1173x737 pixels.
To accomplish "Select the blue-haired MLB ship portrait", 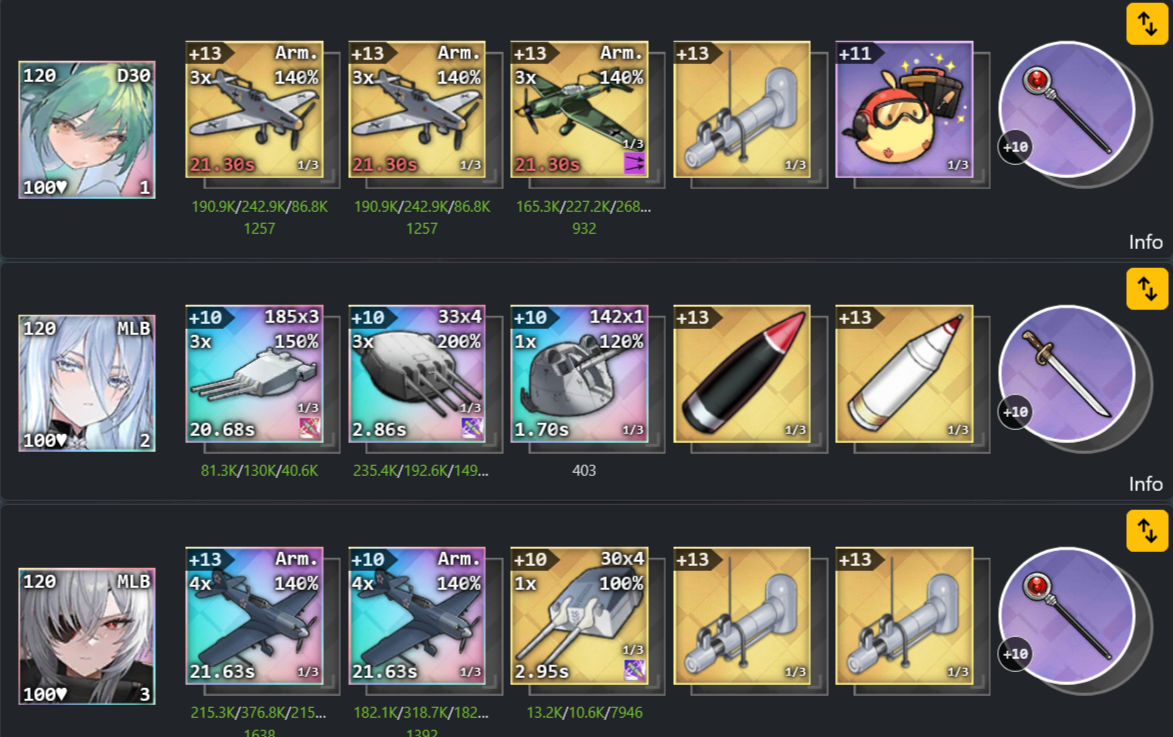I will pos(87,383).
